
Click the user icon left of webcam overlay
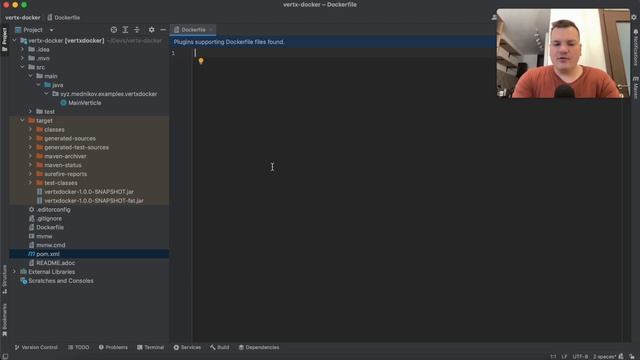pyautogui.click(x=494, y=17)
